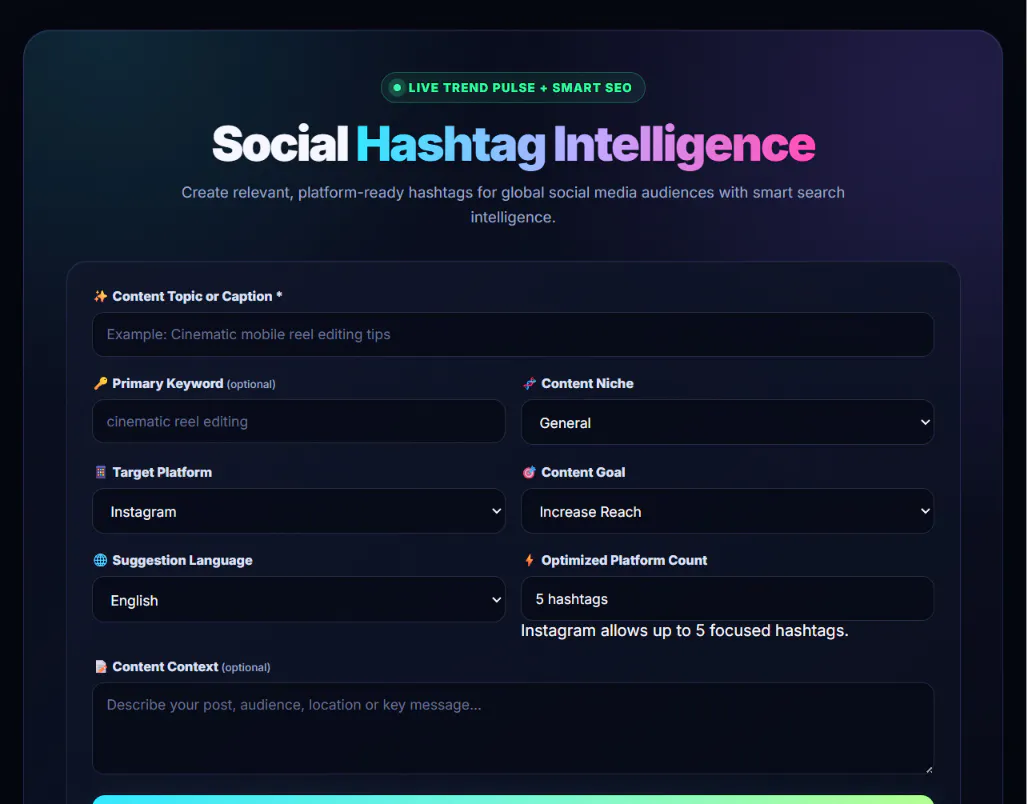This screenshot has height=804, width=1027.
Task: Click the textarea resize handle in Content Context
Action: (x=929, y=769)
